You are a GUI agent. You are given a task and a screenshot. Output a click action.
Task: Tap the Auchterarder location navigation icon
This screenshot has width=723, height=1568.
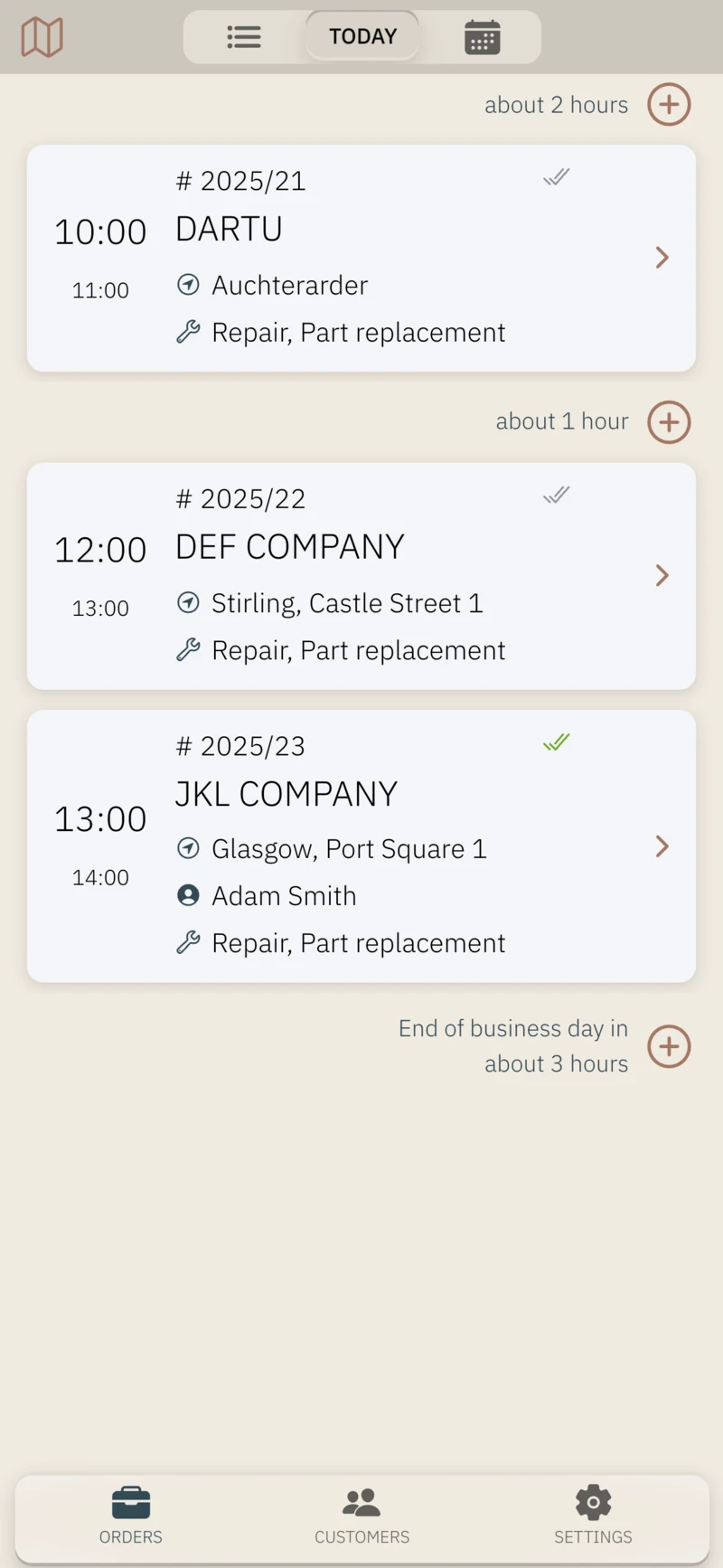(188, 285)
